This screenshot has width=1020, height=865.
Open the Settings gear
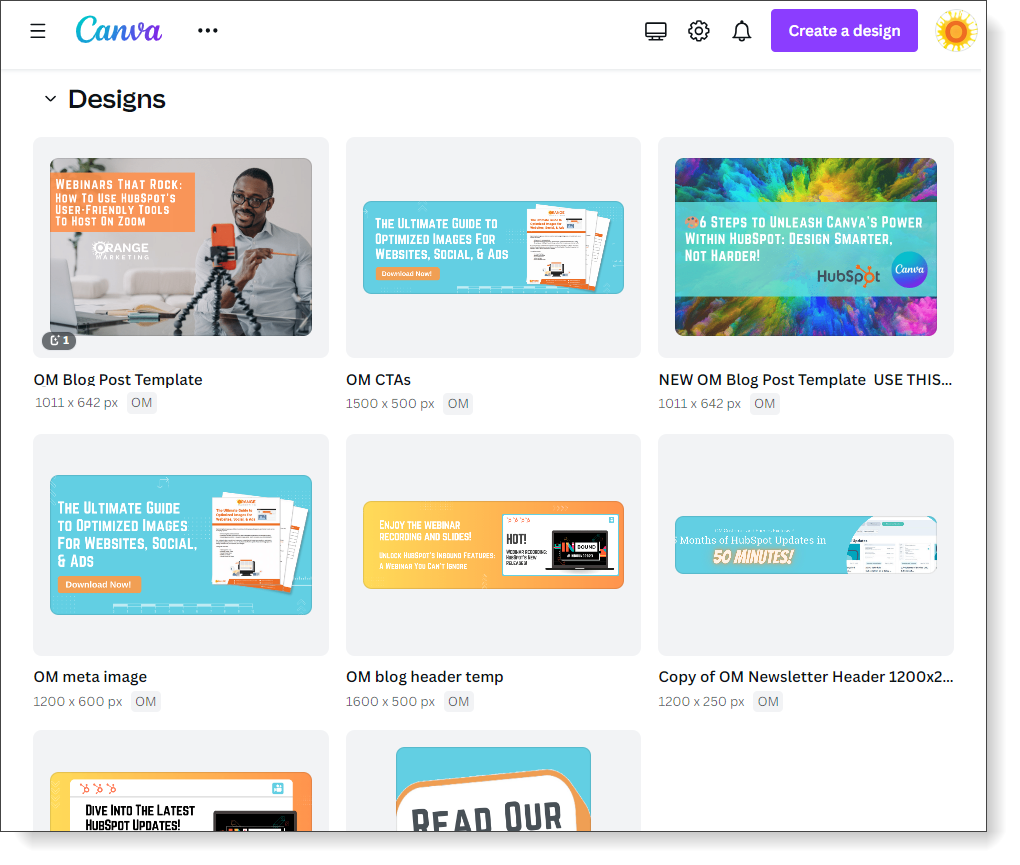(698, 30)
